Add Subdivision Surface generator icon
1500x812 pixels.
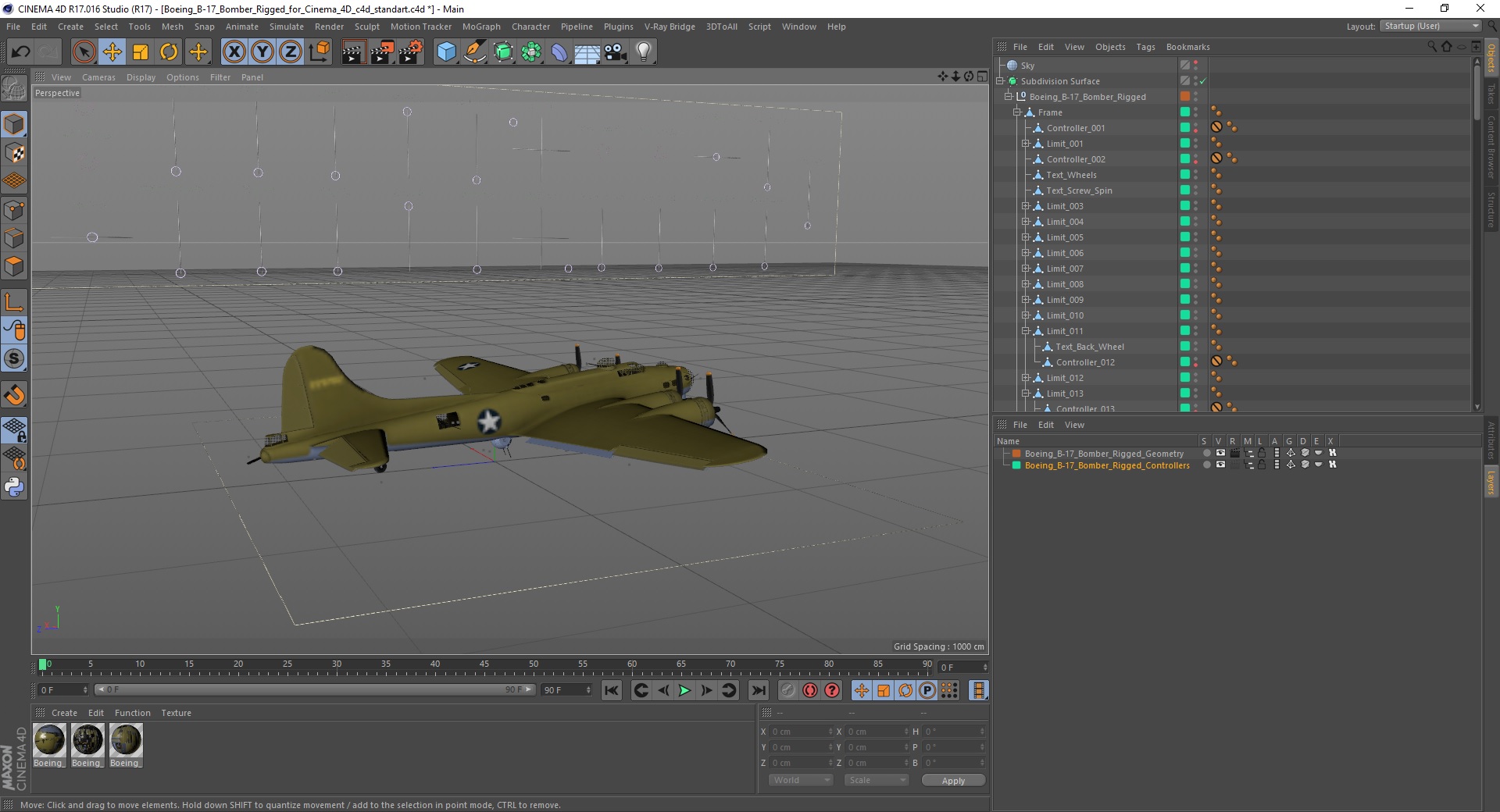(x=503, y=52)
